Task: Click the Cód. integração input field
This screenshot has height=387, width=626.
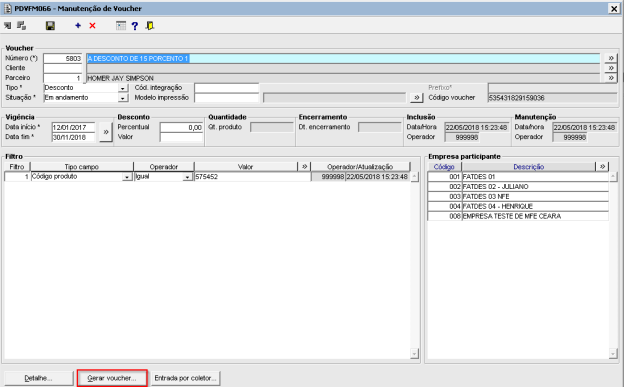Action: tap(226, 88)
